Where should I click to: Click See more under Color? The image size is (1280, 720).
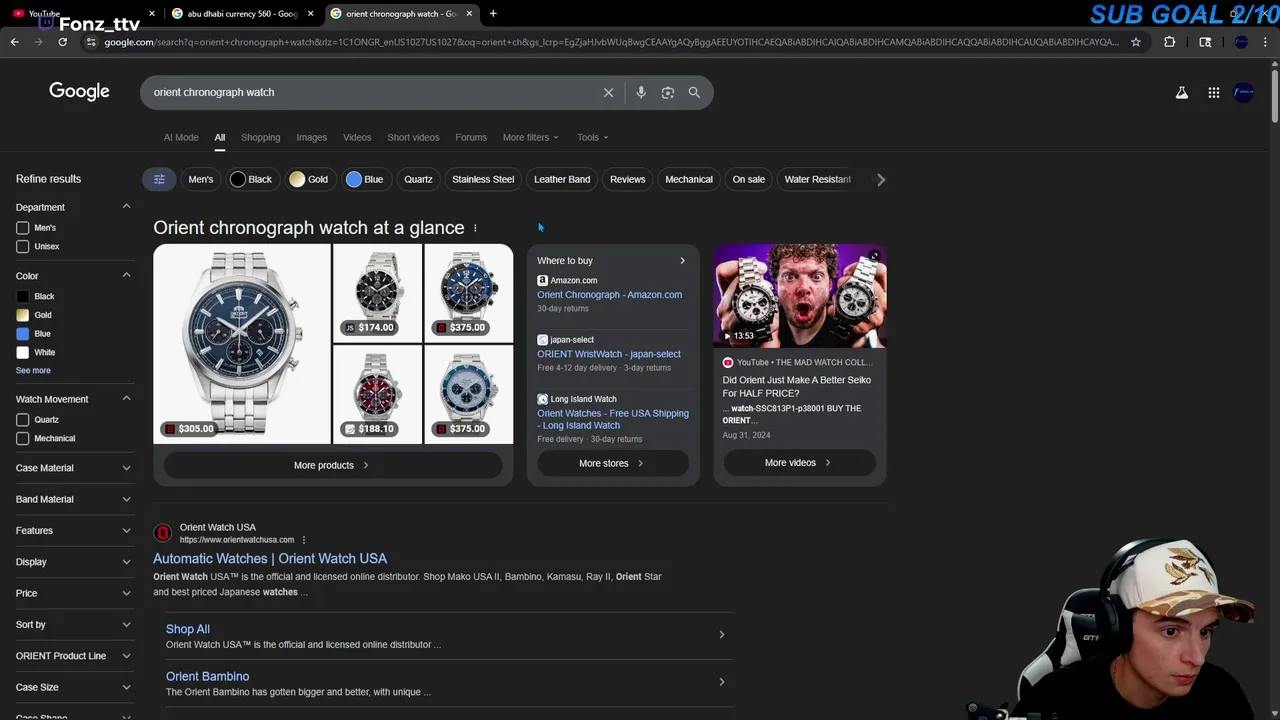coord(33,370)
